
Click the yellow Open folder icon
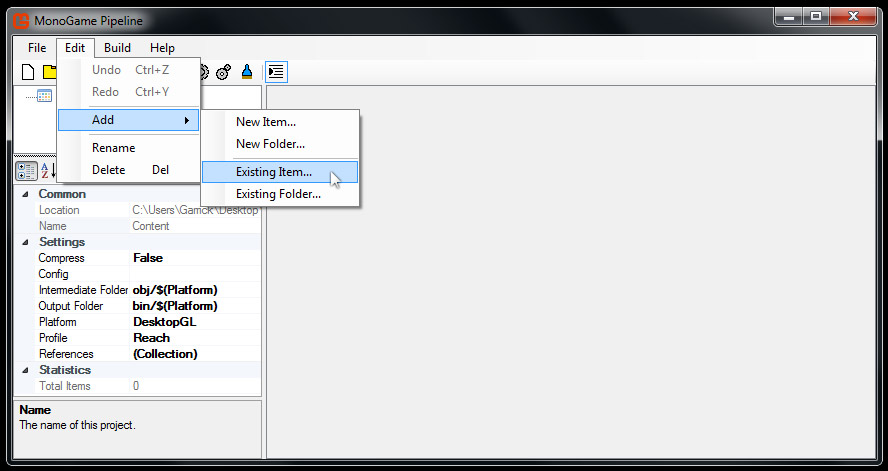click(48, 72)
